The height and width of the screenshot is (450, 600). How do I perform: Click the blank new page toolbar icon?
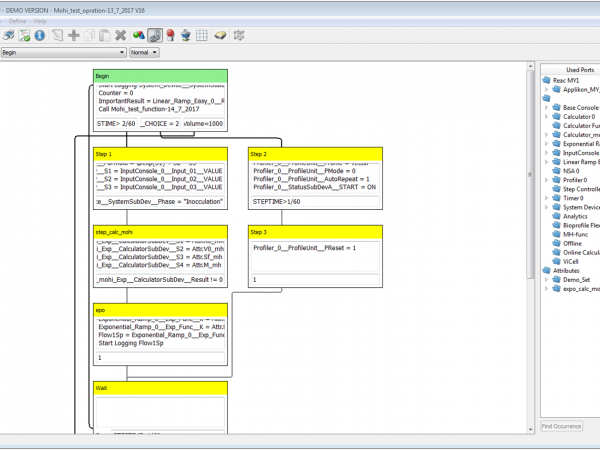(58, 36)
